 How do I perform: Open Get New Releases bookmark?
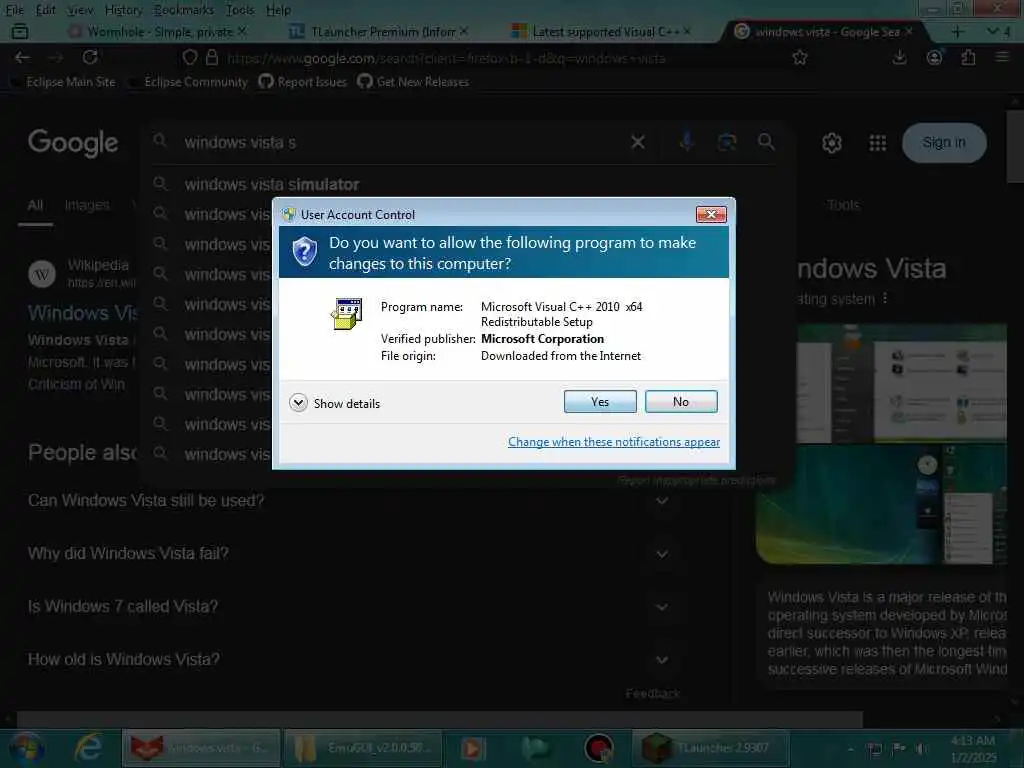(413, 82)
